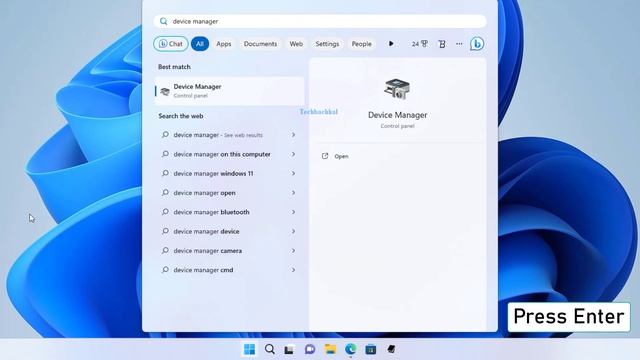
Task: Expand chevron for 'windows 11' row
Action: coord(293,173)
